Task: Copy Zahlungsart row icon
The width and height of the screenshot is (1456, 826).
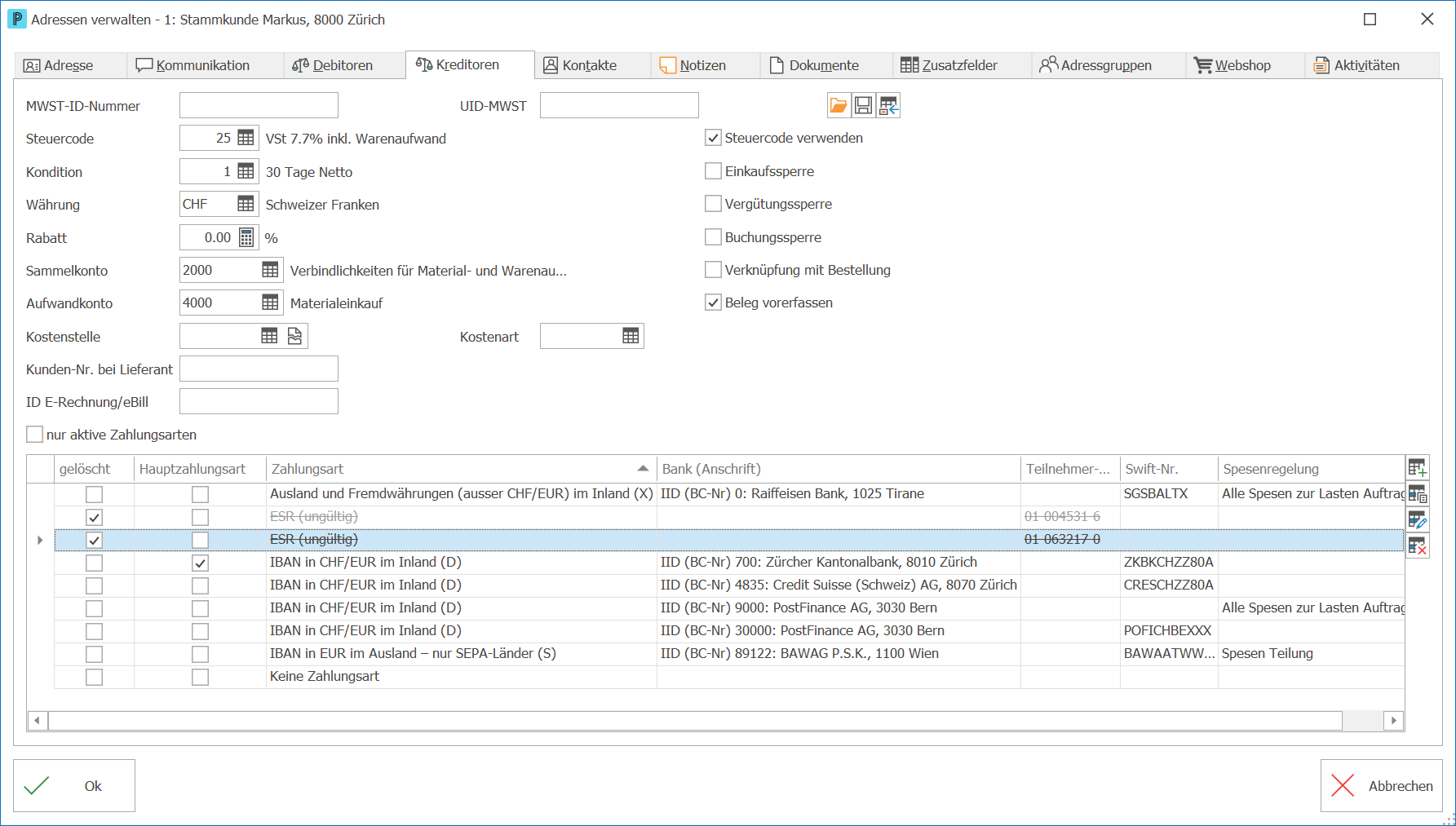Action: point(1418,494)
